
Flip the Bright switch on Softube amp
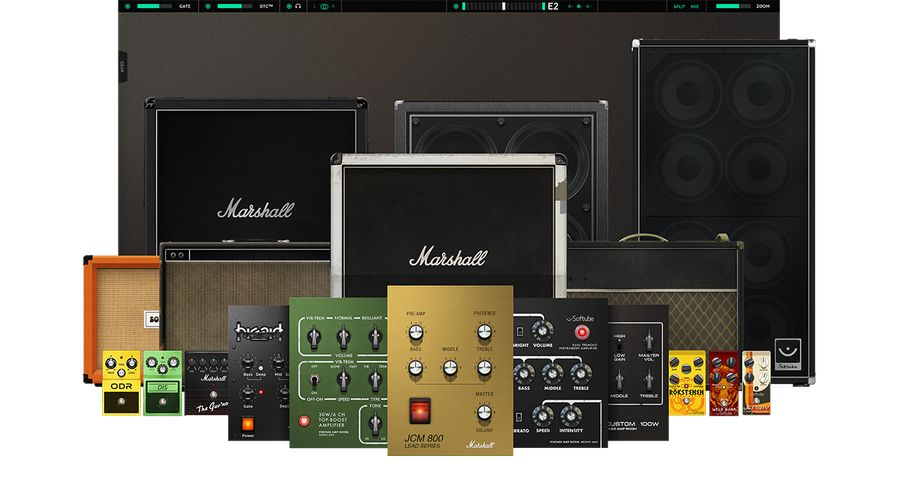click(x=519, y=332)
